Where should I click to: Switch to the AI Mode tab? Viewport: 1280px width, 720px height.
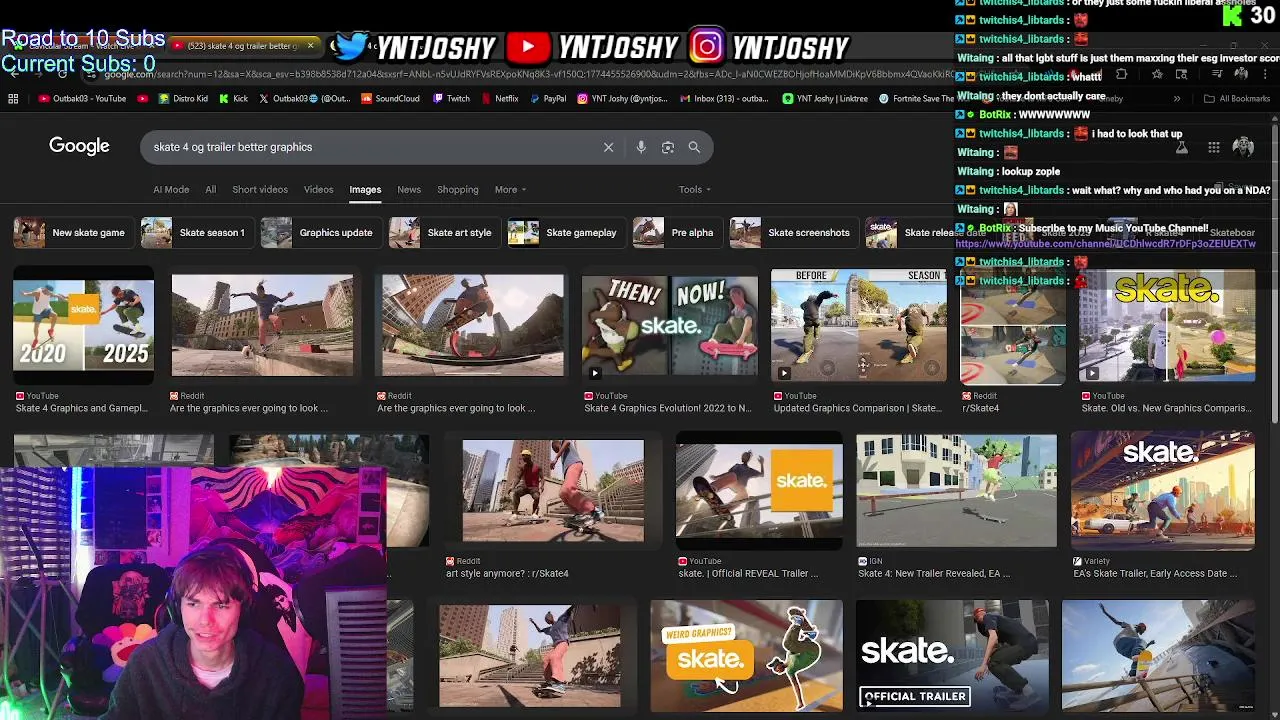(171, 189)
